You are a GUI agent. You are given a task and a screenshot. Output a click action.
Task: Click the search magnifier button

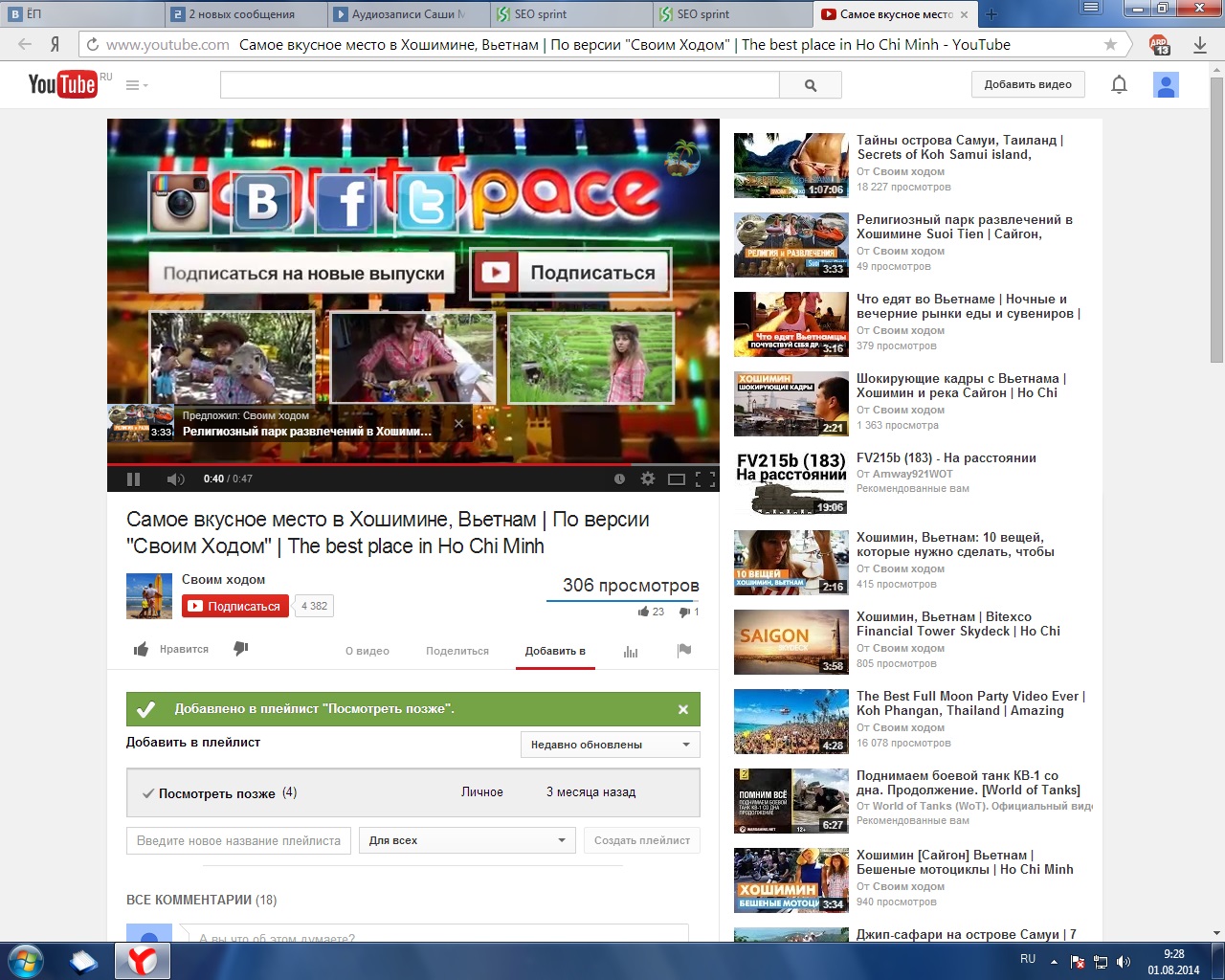pos(811,85)
